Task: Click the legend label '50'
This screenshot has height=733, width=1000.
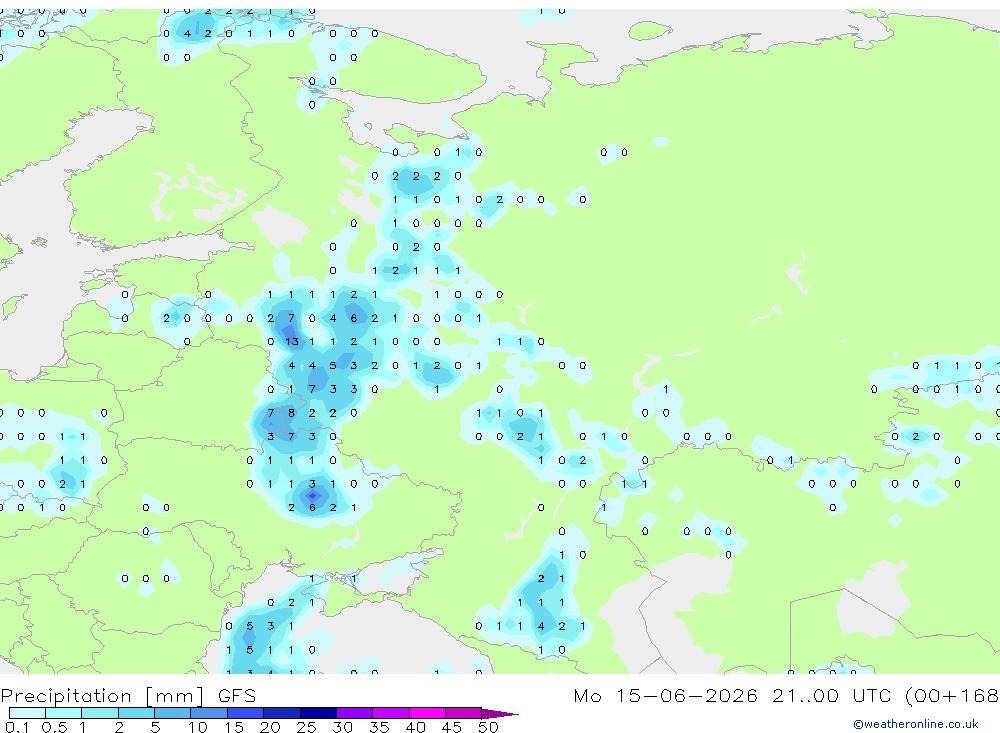Action: (488, 727)
